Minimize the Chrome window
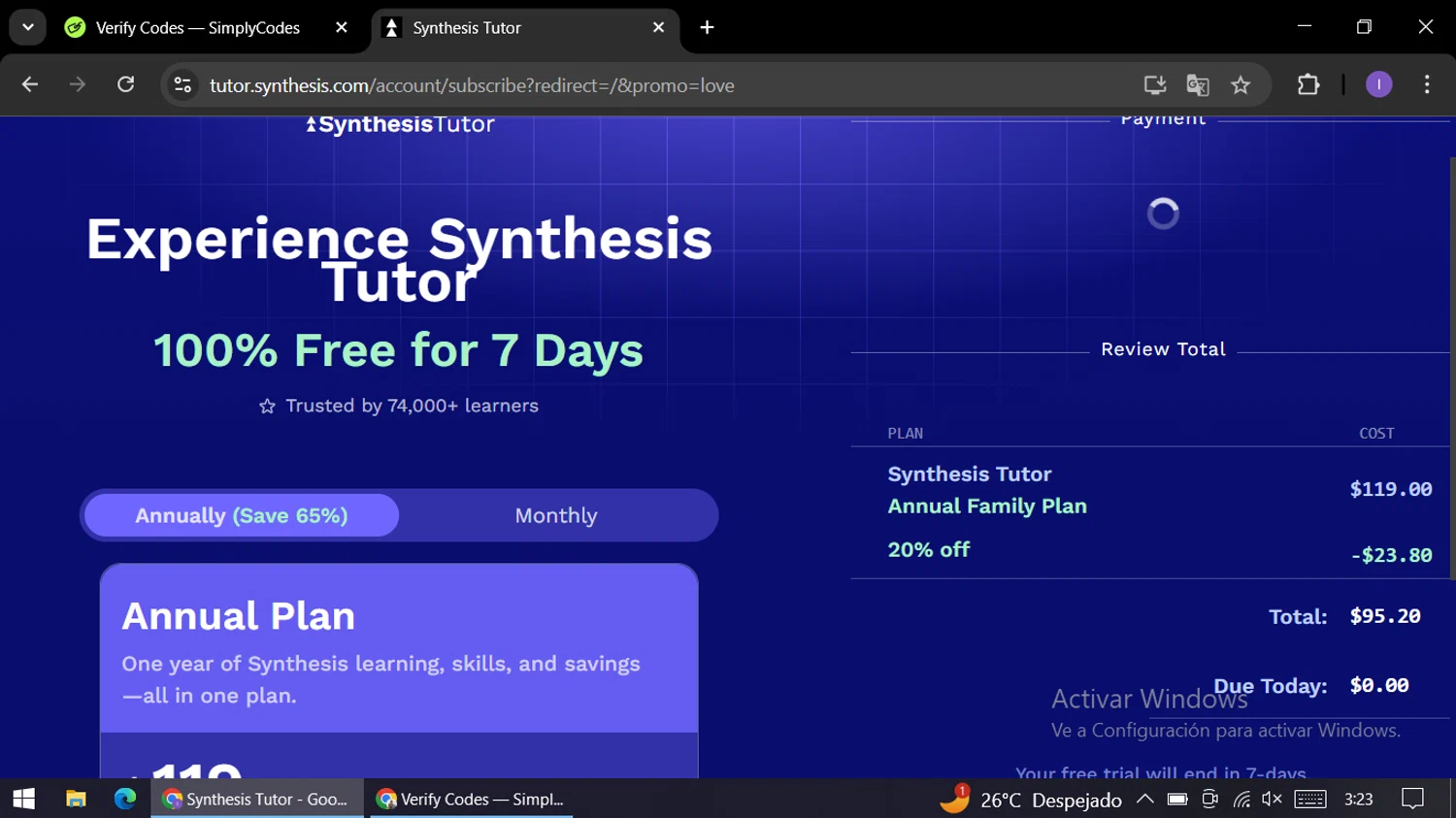The image size is (1456, 818). pos(1305,27)
